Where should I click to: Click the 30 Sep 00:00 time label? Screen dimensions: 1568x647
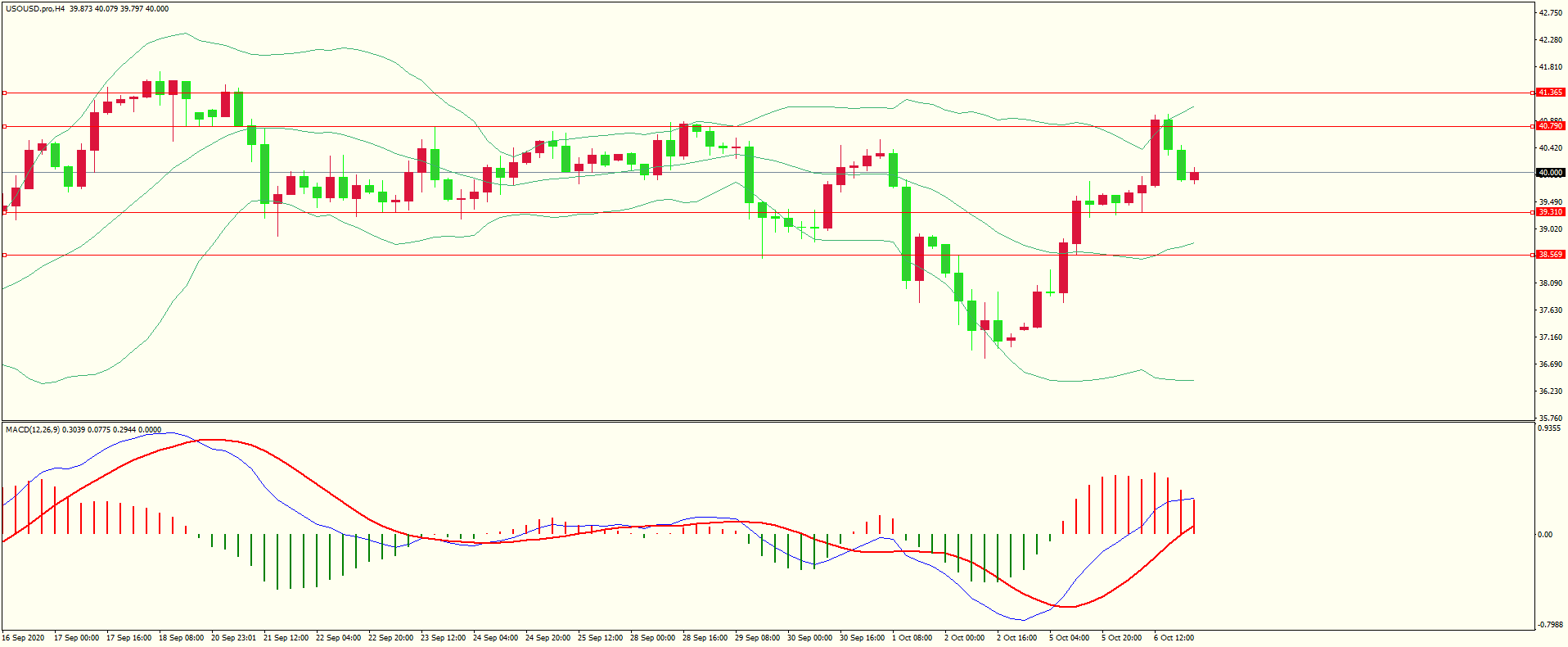(x=809, y=638)
